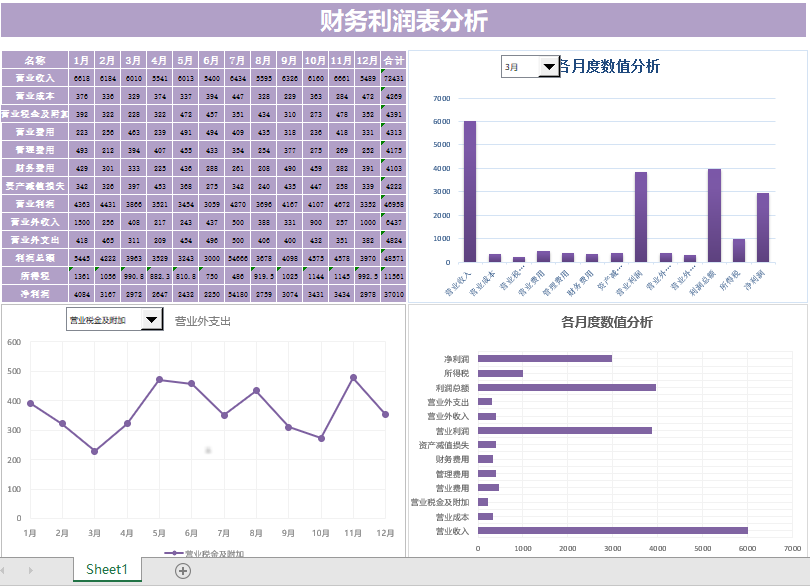Select the 900 cell in 营业外收入 row
The image size is (810, 586).
point(316,222)
